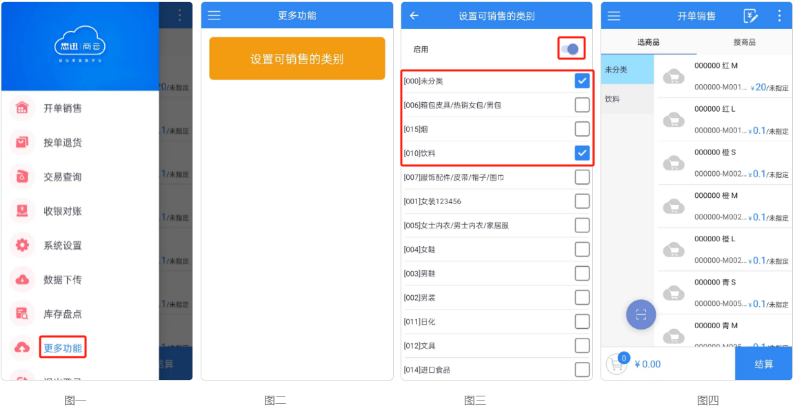Click the back arrow on 设置可销售的类别 screen
This screenshot has height=418, width=793.
(414, 16)
